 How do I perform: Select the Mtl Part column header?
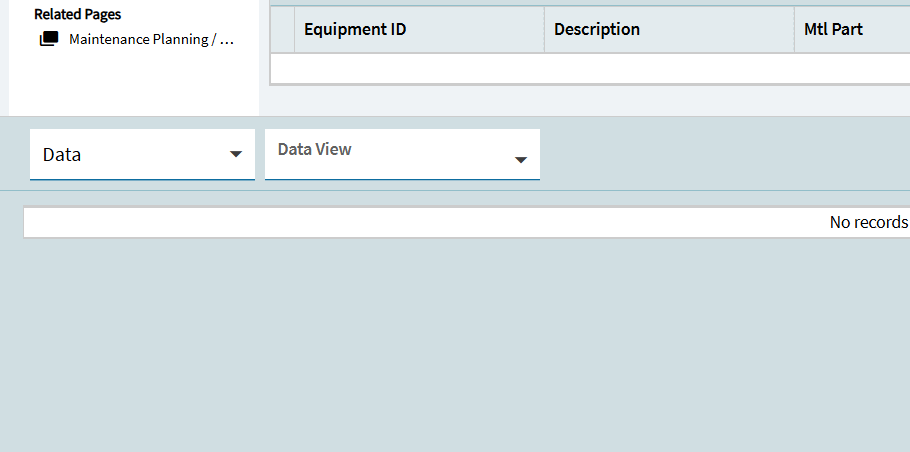click(x=833, y=29)
